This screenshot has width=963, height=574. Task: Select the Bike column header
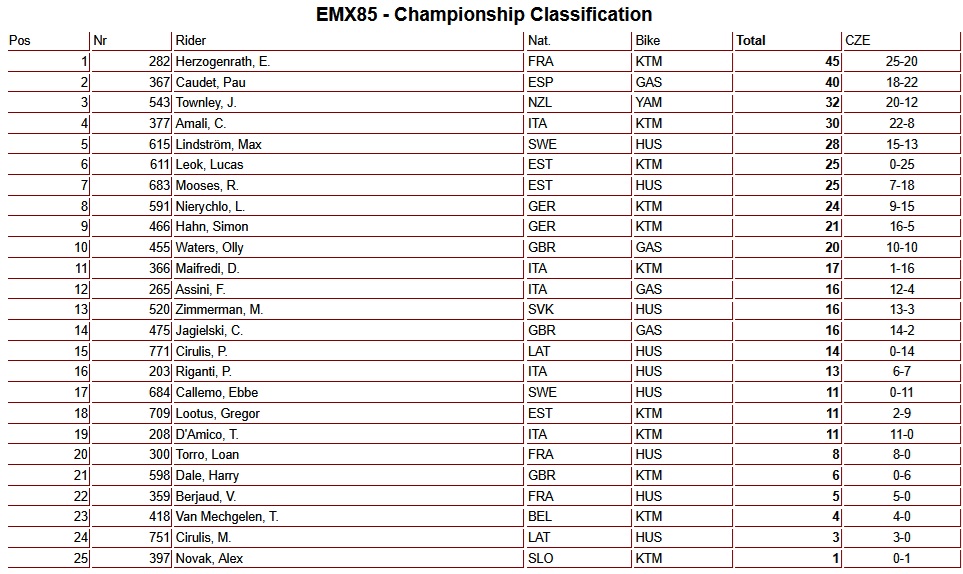(x=646, y=41)
